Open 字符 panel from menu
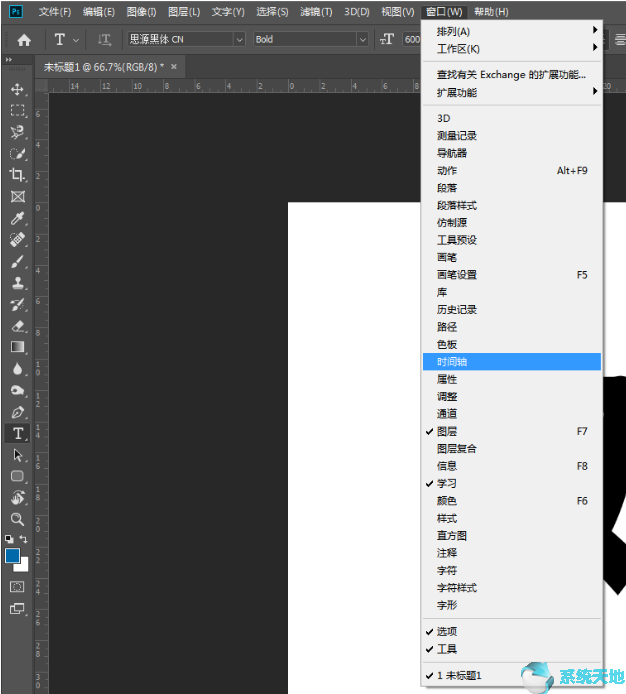Viewport: 626px width, 694px height. click(512, 570)
